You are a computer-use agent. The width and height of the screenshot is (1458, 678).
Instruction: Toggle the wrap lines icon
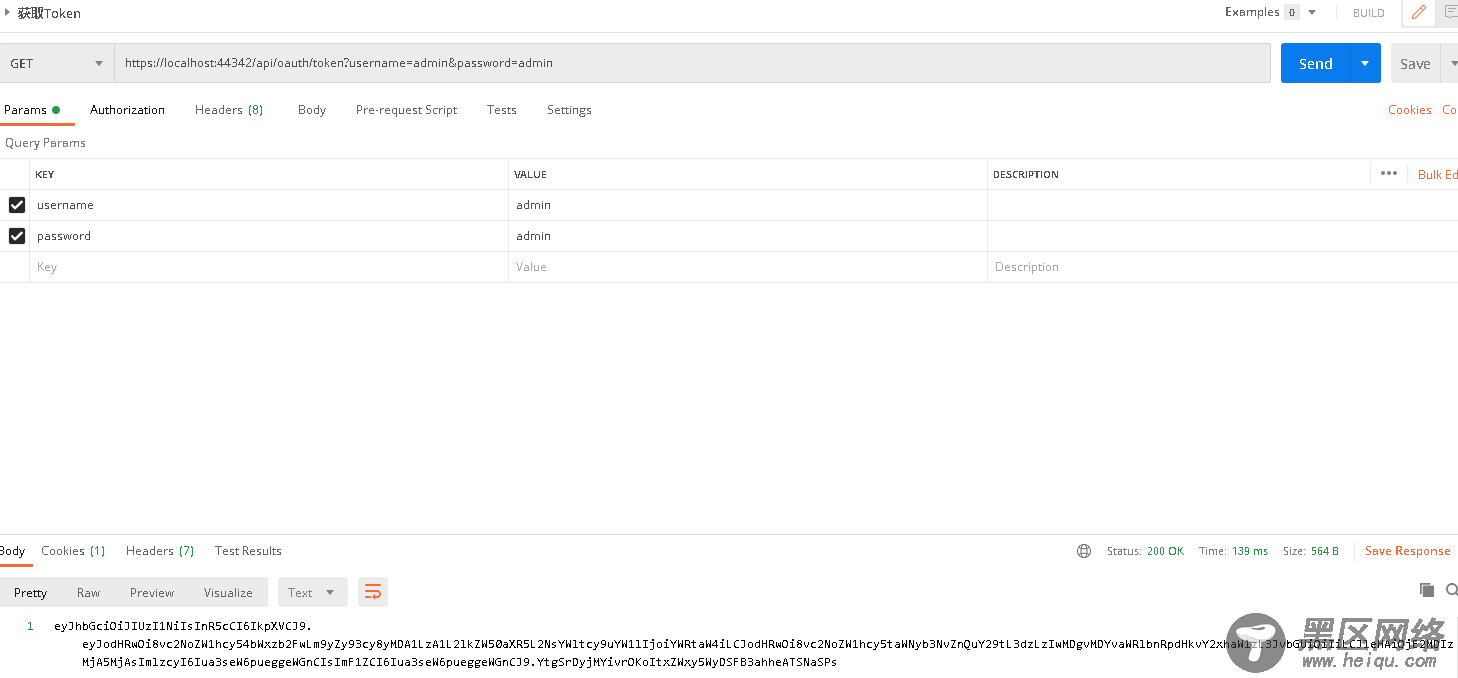coord(373,592)
